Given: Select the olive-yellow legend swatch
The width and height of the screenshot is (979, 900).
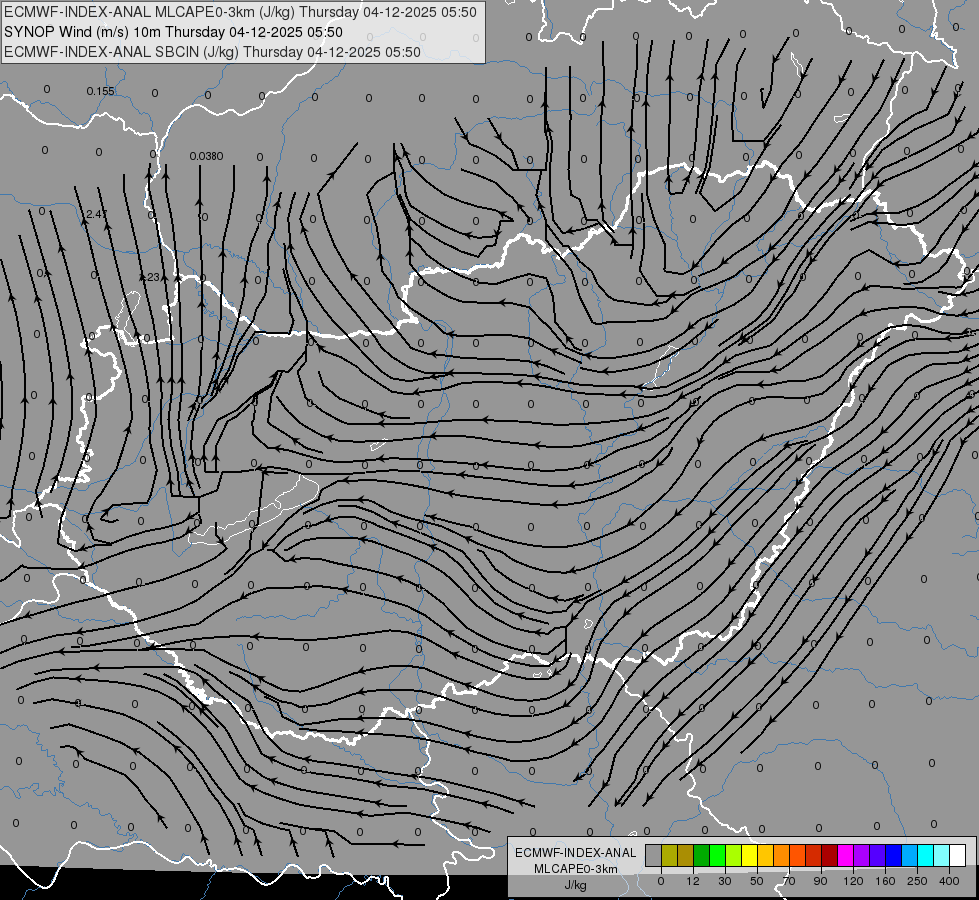Looking at the screenshot, I should point(669,855).
